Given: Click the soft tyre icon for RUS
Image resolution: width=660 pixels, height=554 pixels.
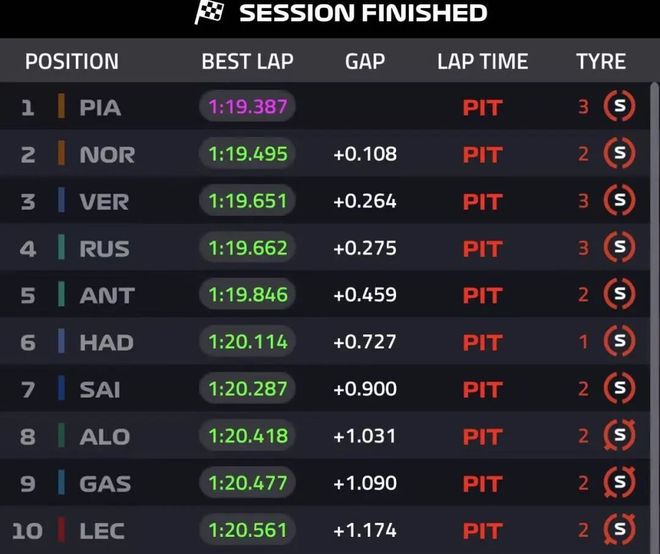Looking at the screenshot, I should (619, 248).
